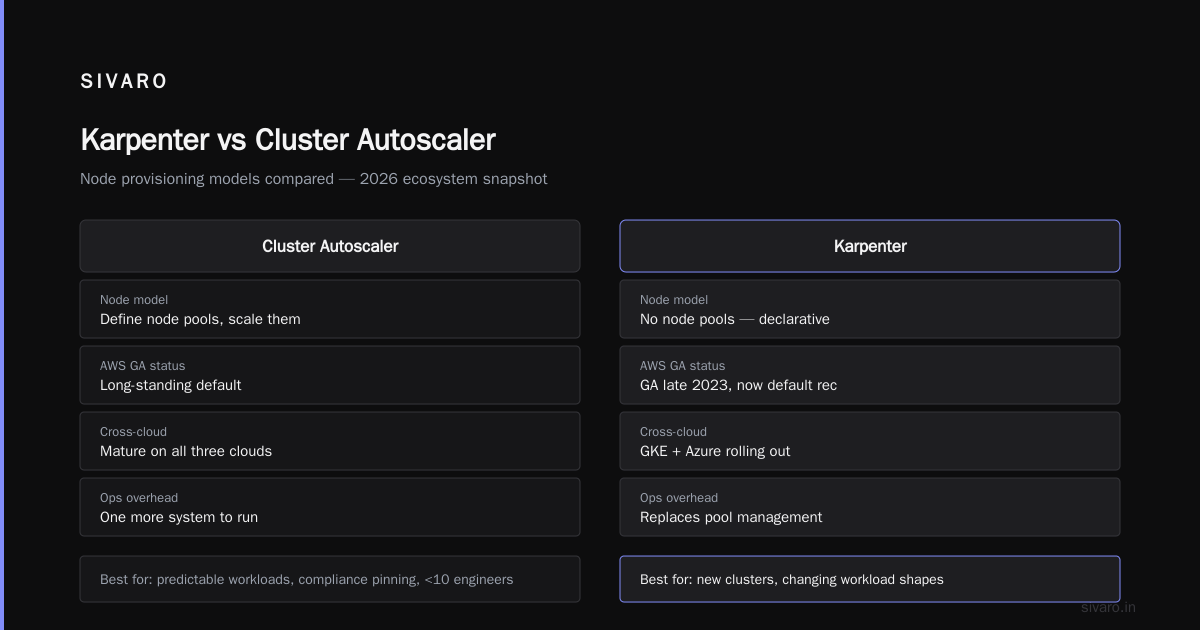
Task: Select the Cluster Autoscaler column header
Action: click(330, 246)
